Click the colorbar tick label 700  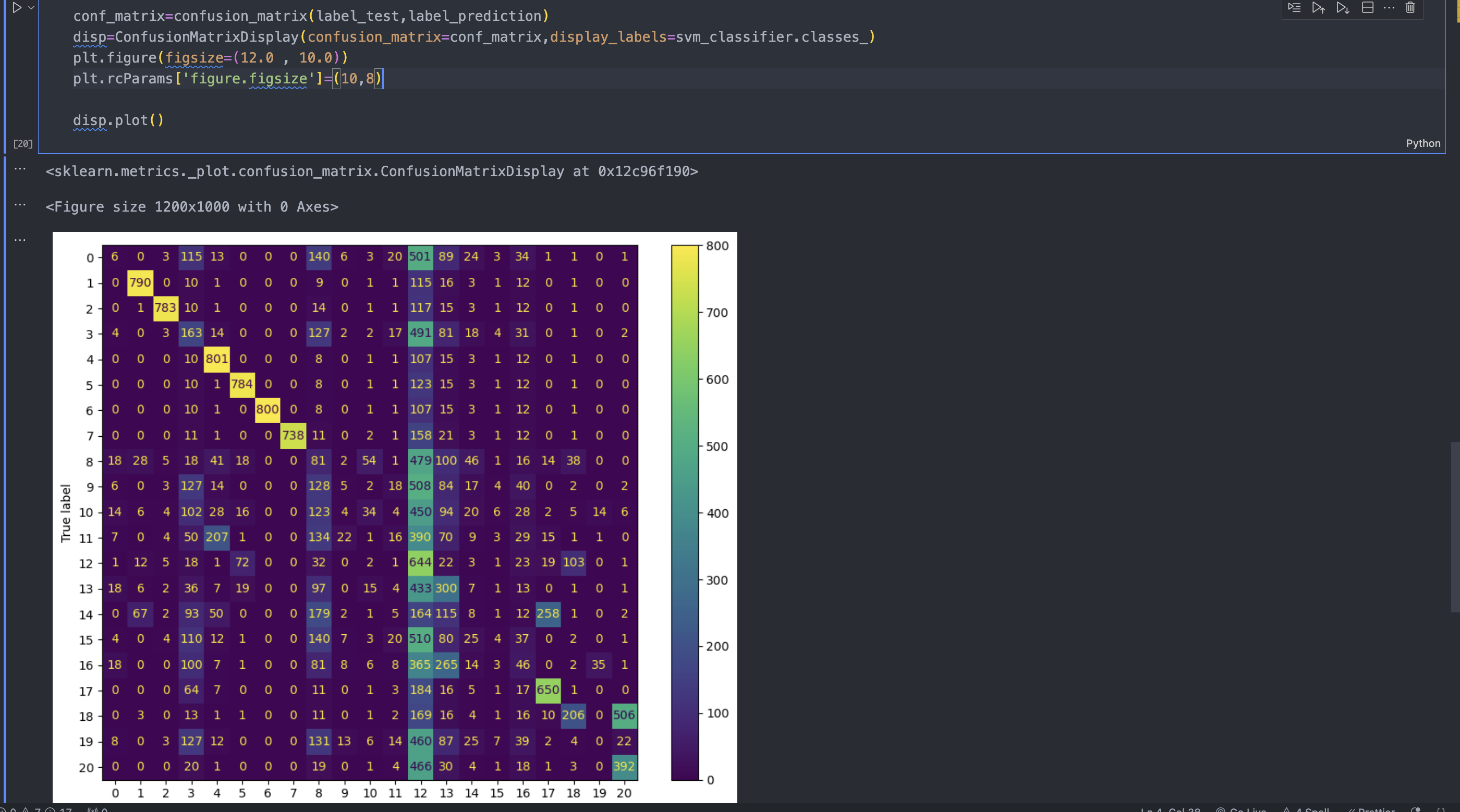click(x=717, y=313)
